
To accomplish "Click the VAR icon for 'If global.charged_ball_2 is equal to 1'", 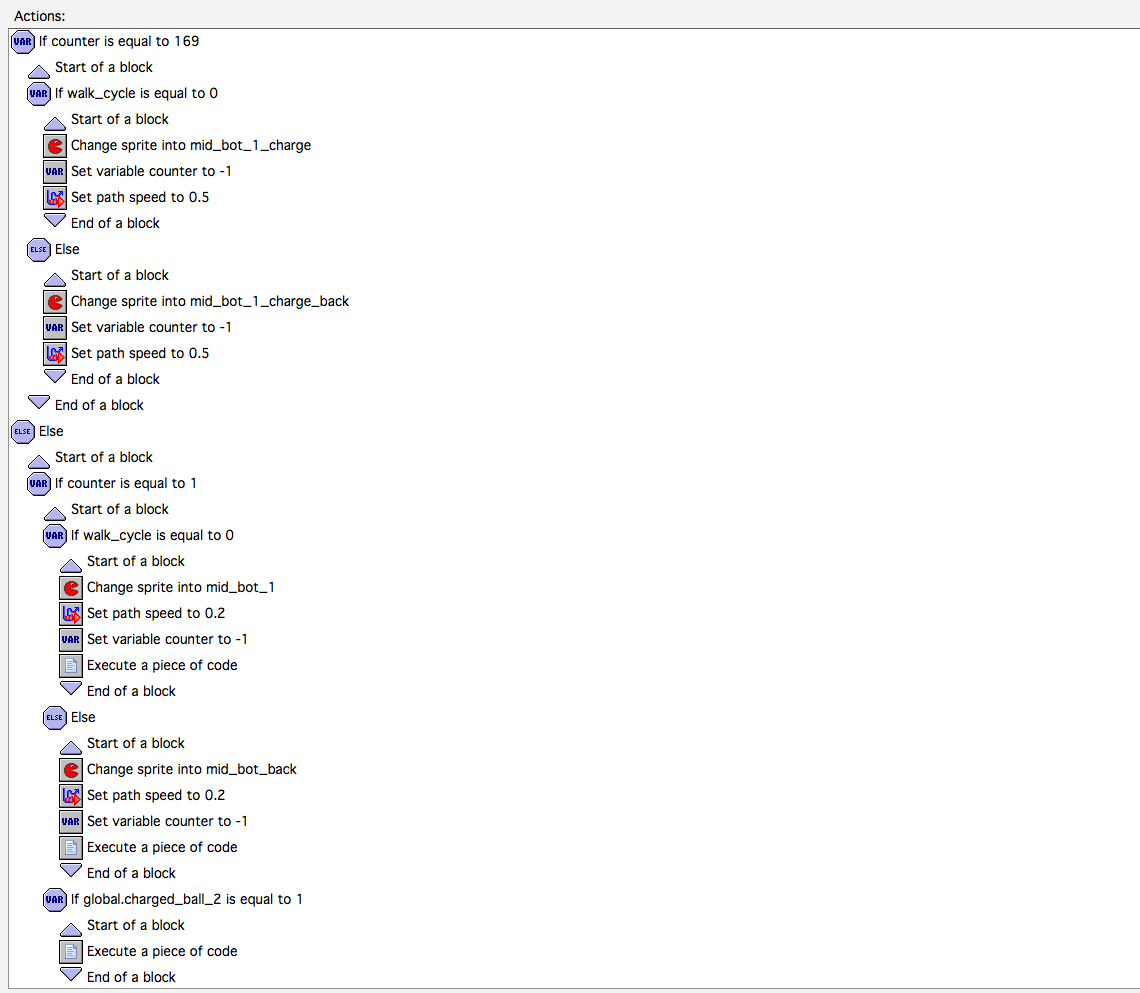I will [55, 899].
